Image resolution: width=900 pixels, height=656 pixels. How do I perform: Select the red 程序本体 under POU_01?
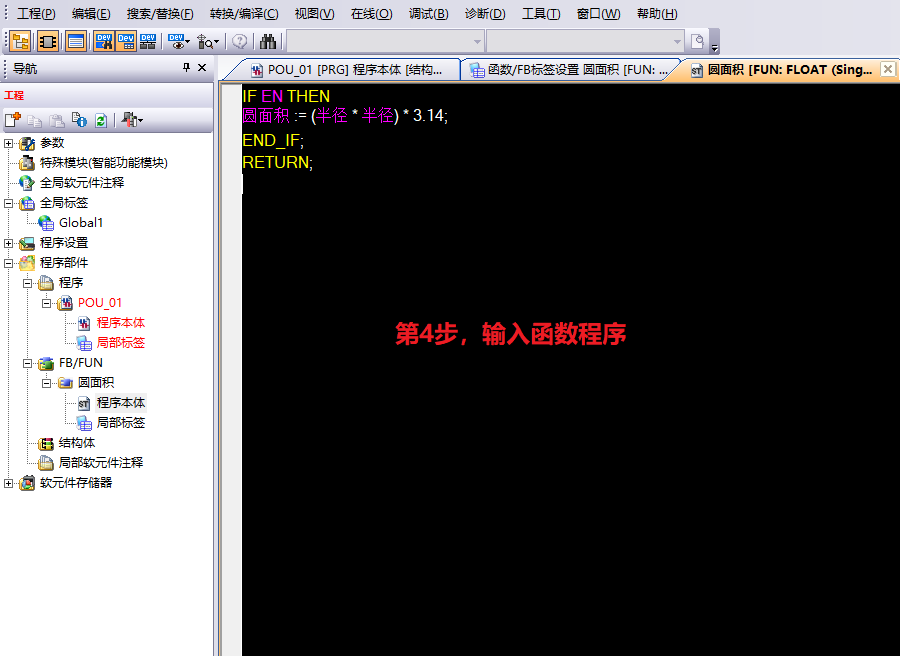click(121, 323)
